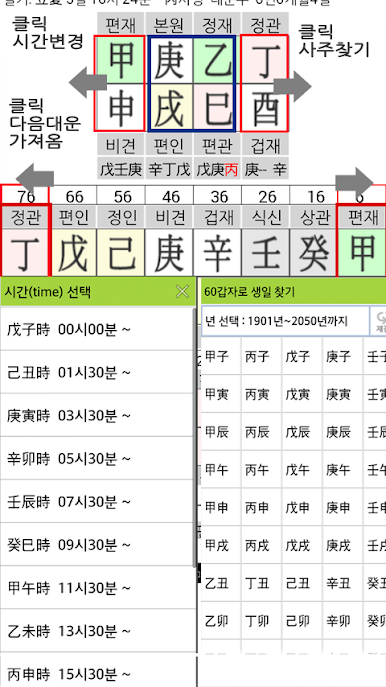The height and width of the screenshot is (687, 386).
Task: Select daewoon 壬 at age 26
Action: (265, 252)
